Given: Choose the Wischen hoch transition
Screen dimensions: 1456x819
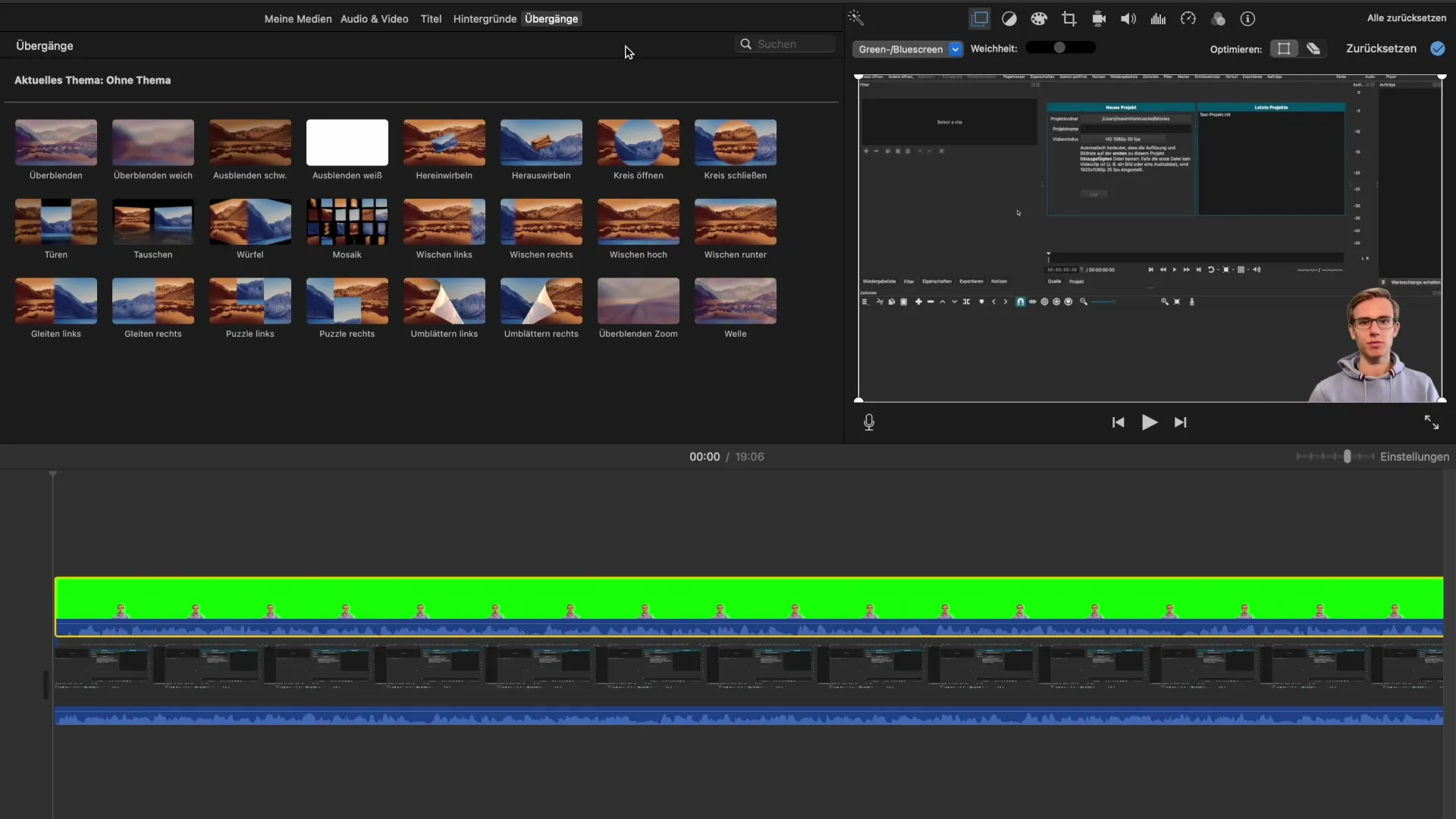Looking at the screenshot, I should 639,221.
